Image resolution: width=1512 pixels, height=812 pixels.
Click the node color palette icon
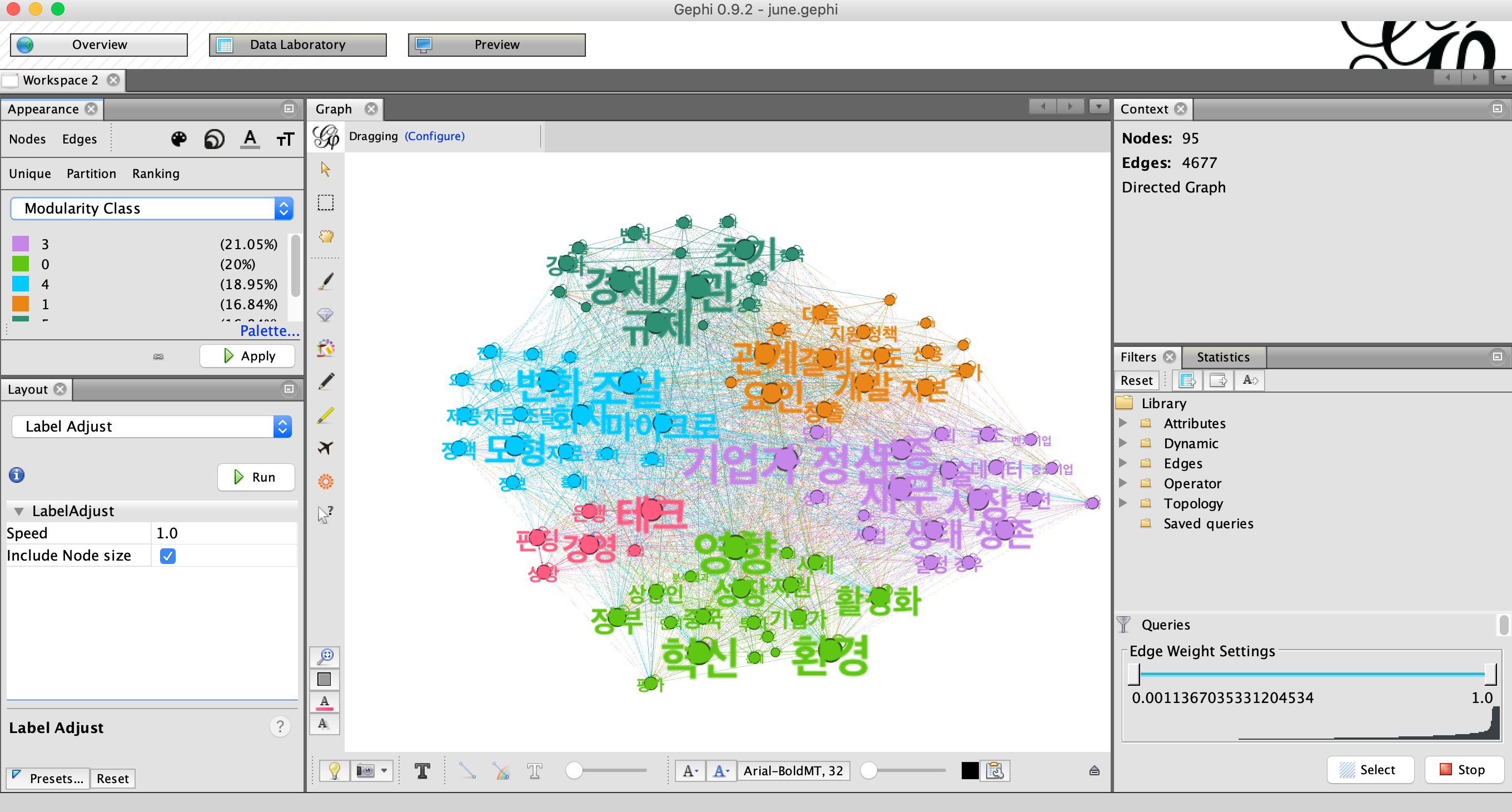coord(179,139)
